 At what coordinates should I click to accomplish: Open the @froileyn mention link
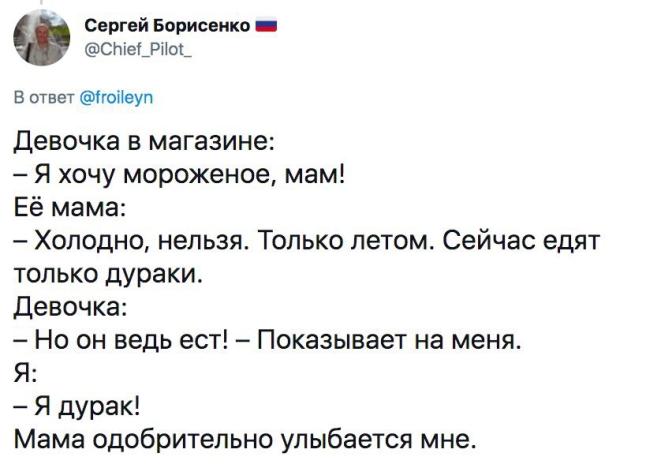(117, 98)
